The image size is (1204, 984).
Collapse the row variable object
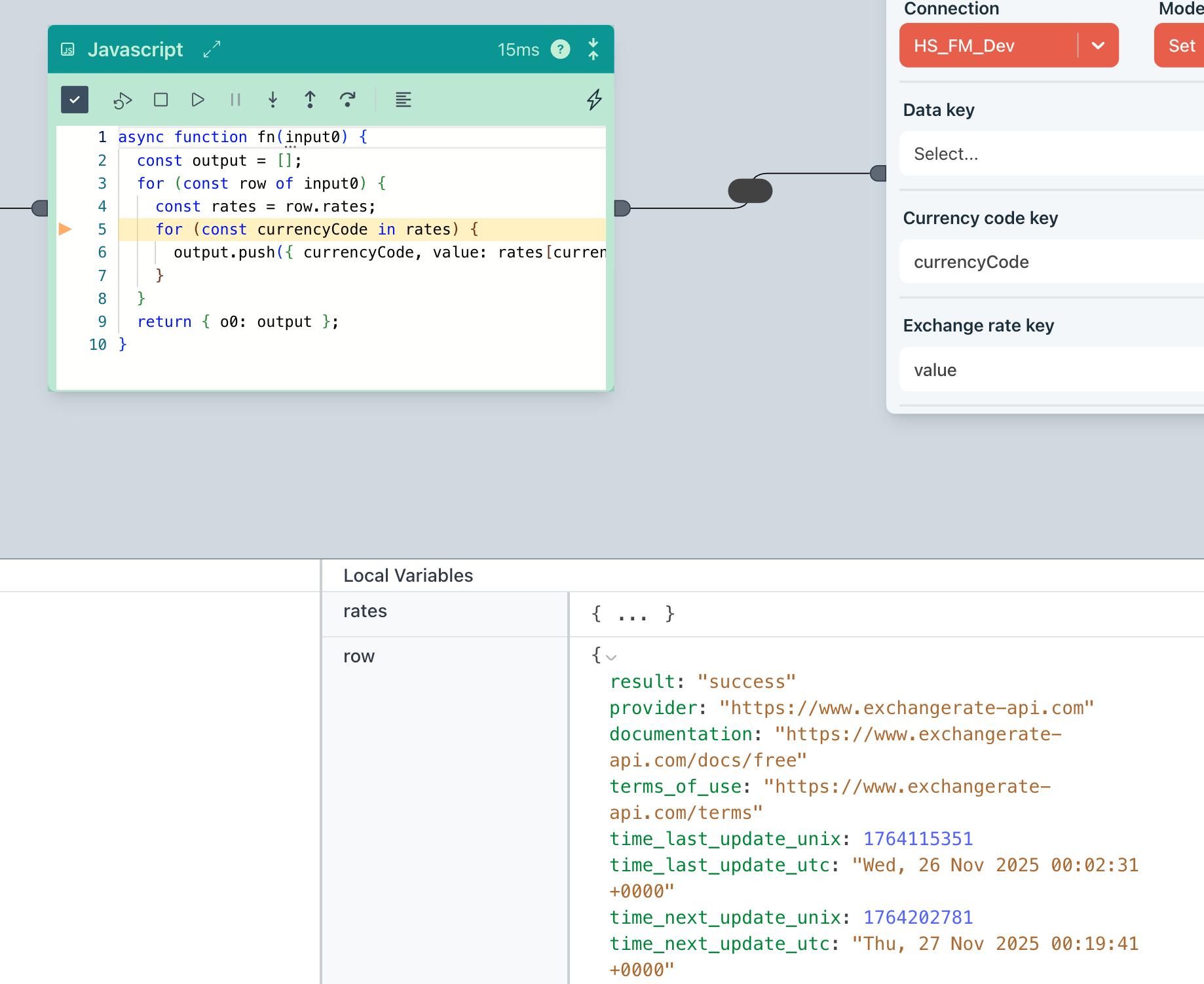pyautogui.click(x=611, y=656)
